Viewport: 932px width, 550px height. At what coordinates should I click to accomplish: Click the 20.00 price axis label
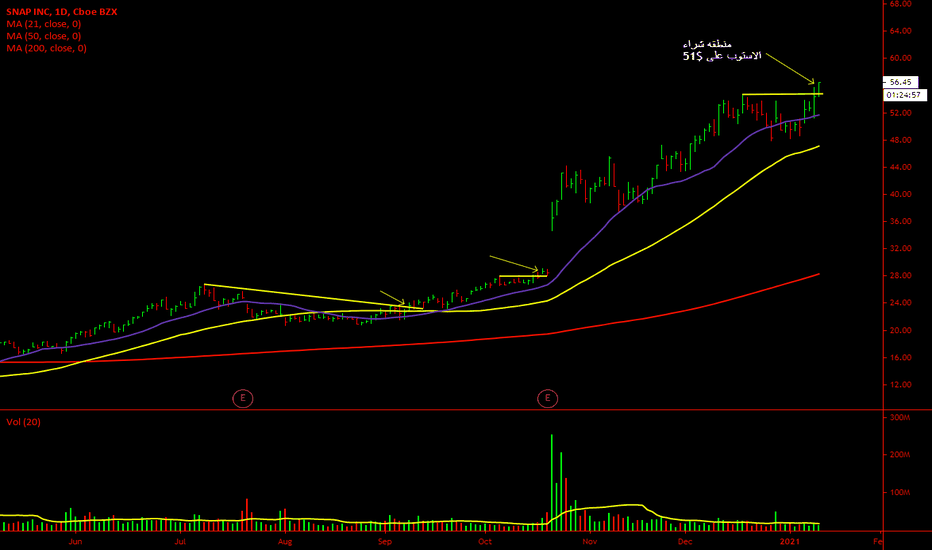[900, 331]
